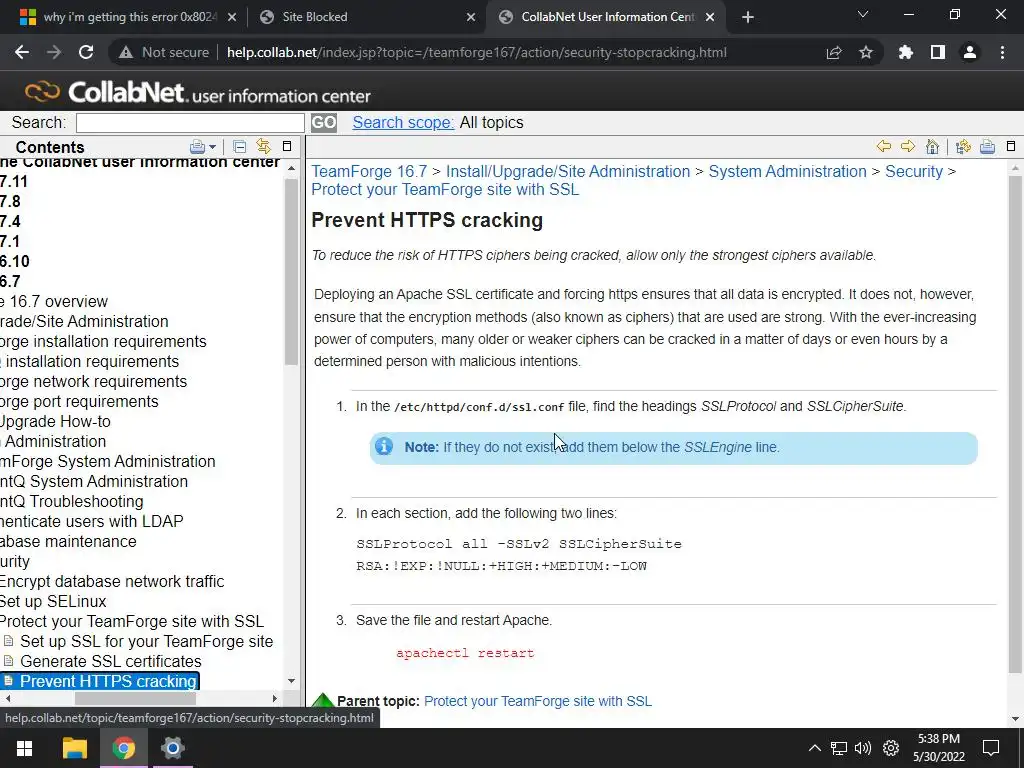This screenshot has width=1024, height=768.
Task: Open database maintenance topic
Action: click(69, 541)
